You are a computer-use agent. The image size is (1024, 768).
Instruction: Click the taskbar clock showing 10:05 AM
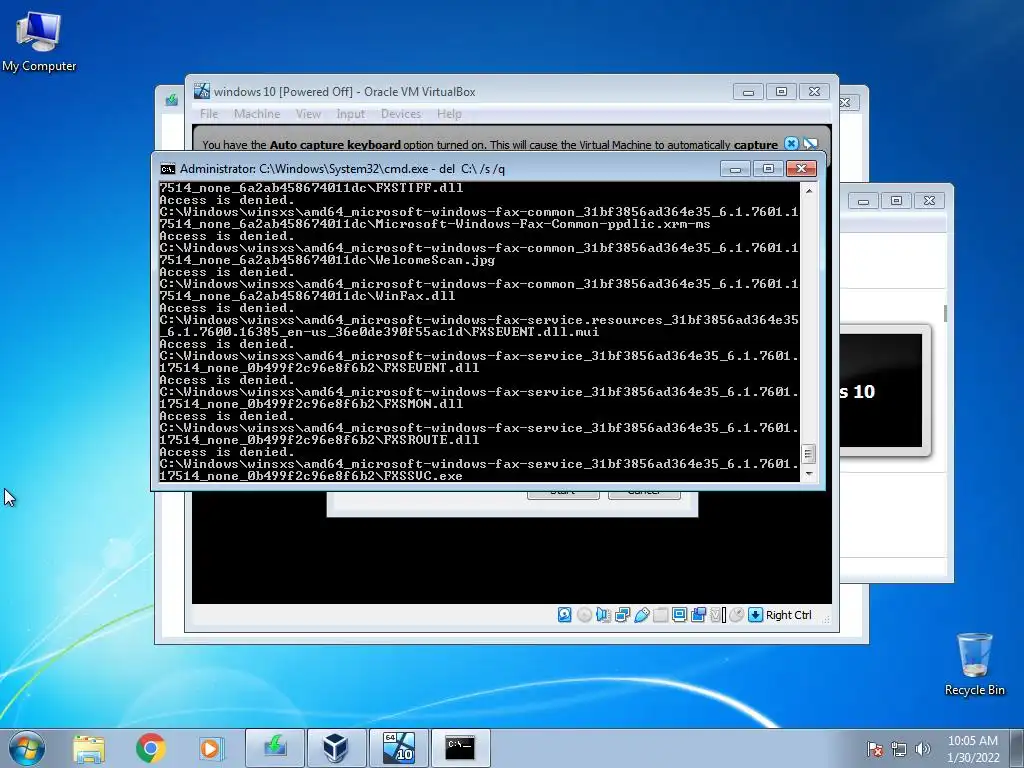pyautogui.click(x=973, y=749)
